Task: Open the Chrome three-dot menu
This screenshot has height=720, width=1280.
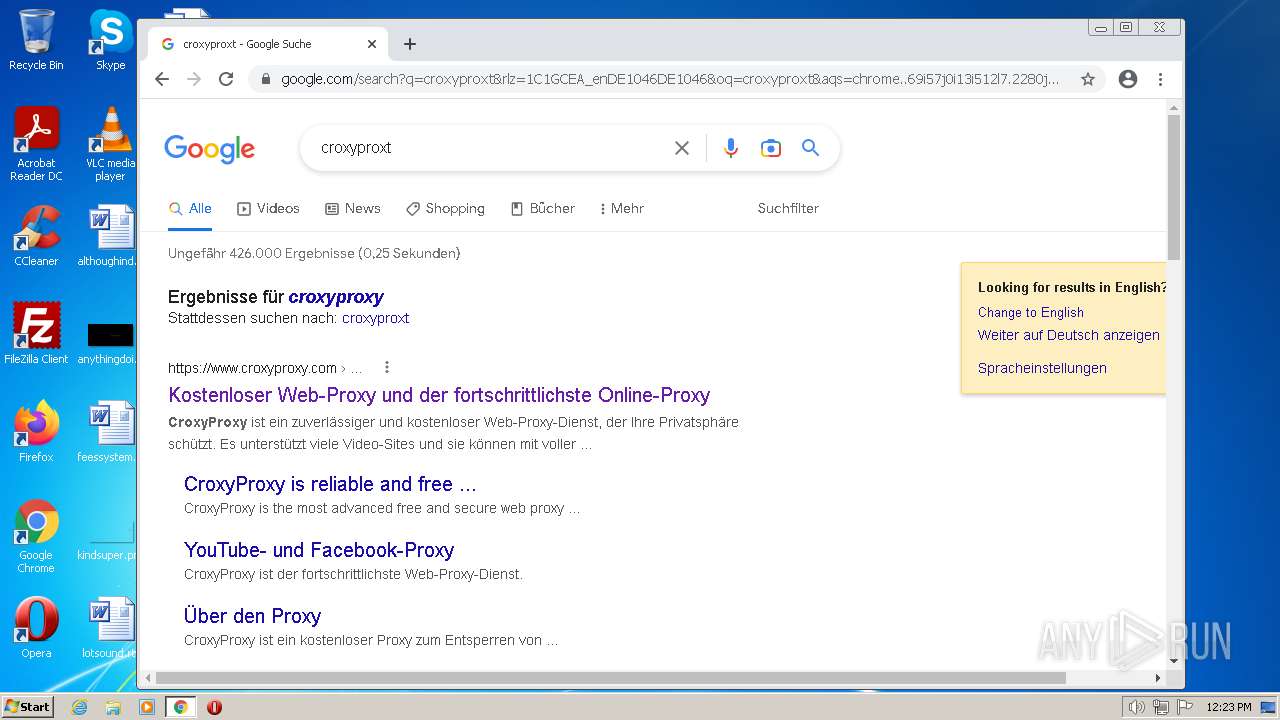Action: [x=1160, y=79]
